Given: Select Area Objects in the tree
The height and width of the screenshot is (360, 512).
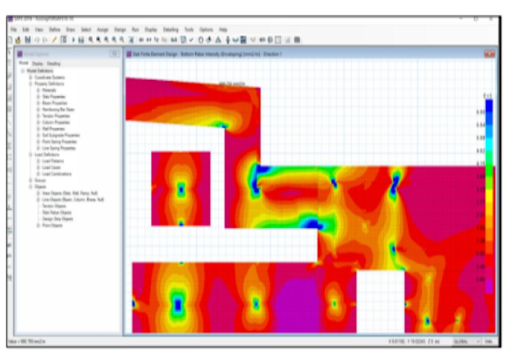Looking at the screenshot, I should click(x=70, y=193).
